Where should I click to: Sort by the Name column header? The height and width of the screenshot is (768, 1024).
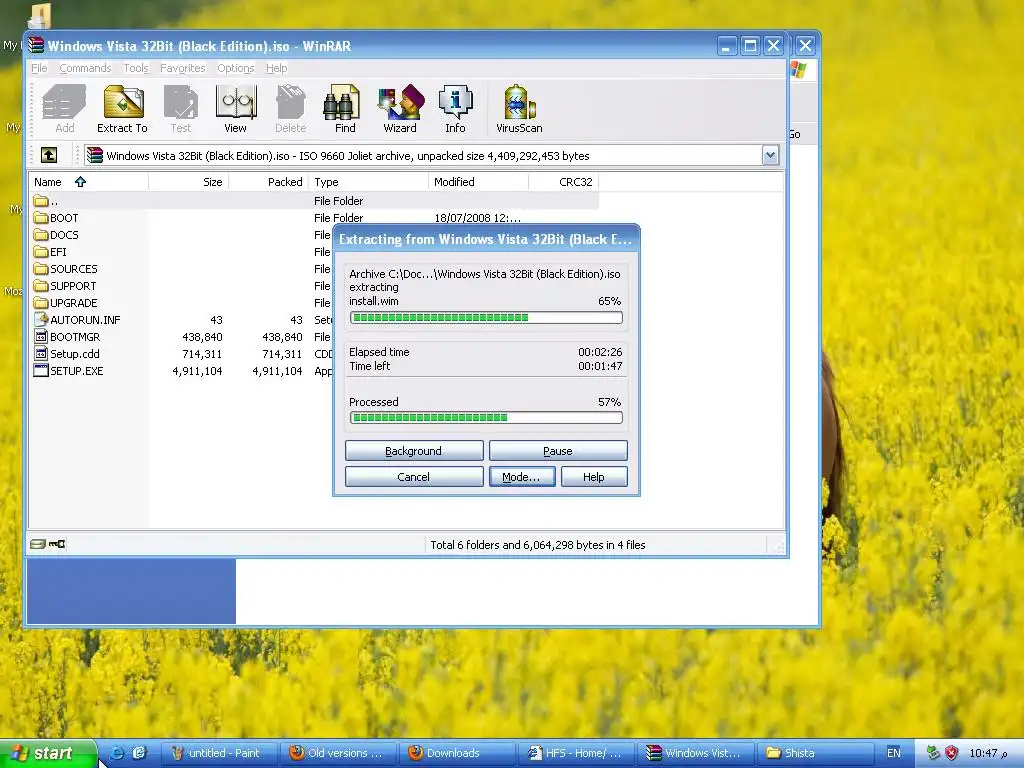[x=88, y=182]
